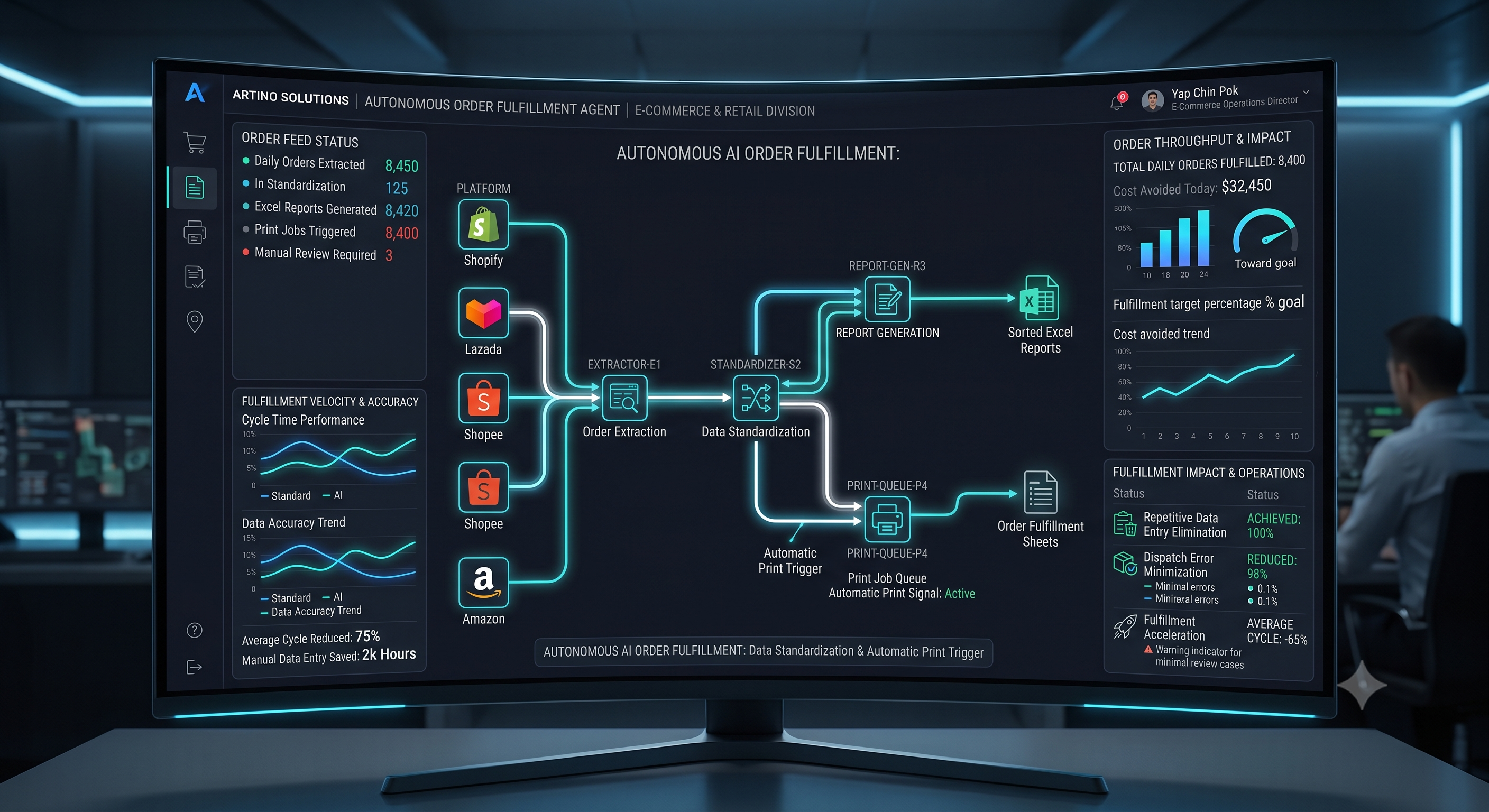This screenshot has height=812, width=1489.
Task: Click the Cost Avoided Today value $32,450
Action: pyautogui.click(x=1246, y=186)
